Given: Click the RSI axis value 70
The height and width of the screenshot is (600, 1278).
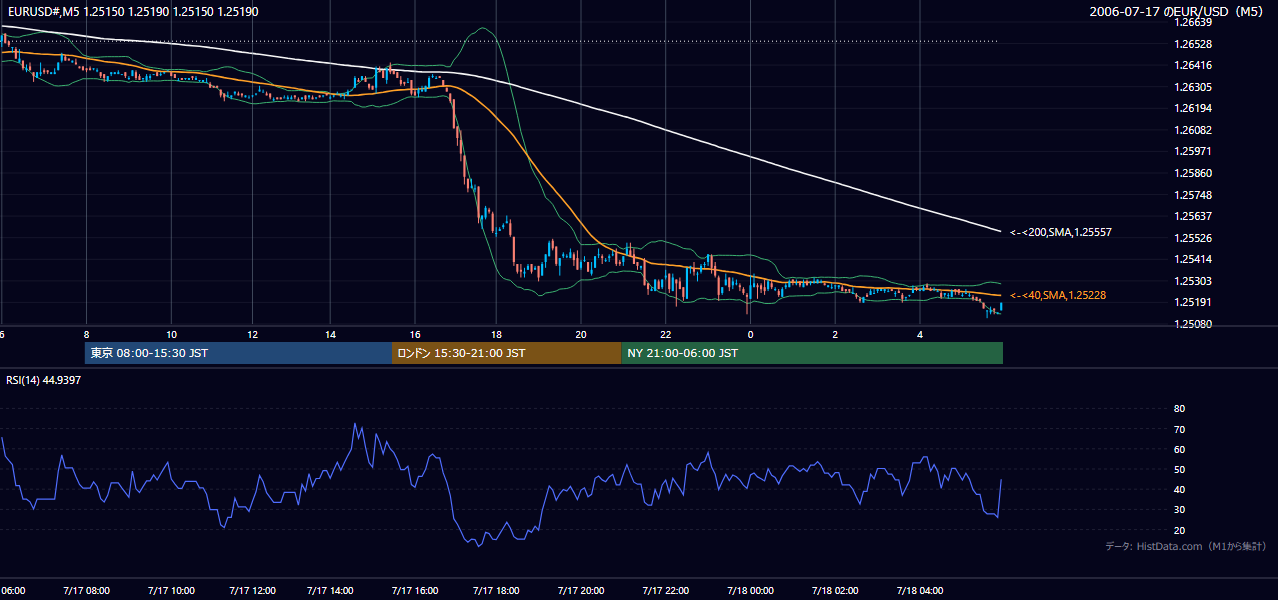Looking at the screenshot, I should (x=1179, y=429).
